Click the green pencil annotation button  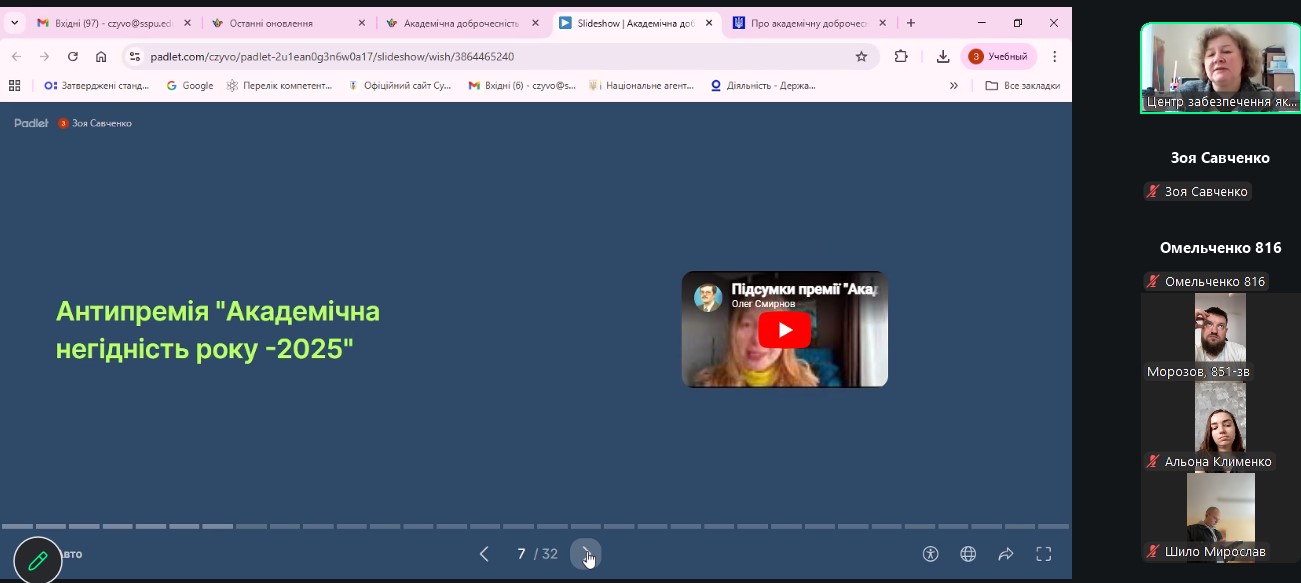coord(38,560)
